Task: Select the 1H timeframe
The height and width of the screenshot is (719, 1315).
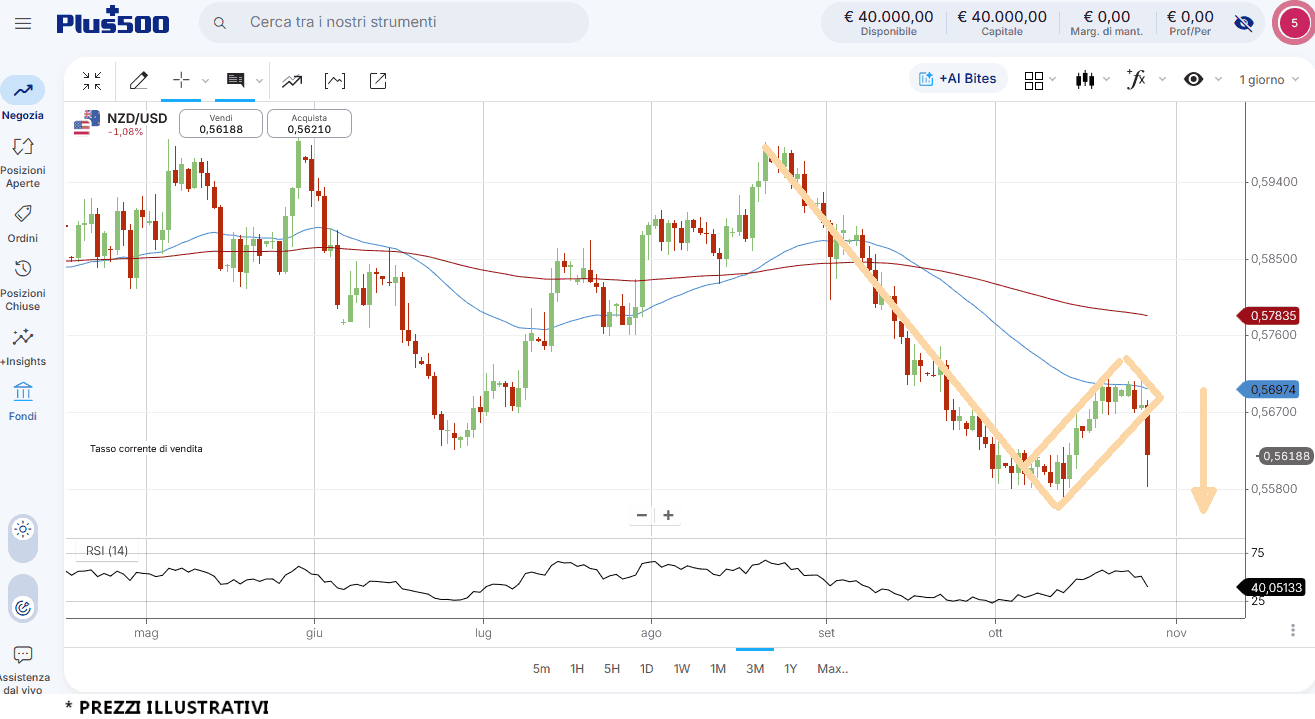Action: click(x=577, y=669)
